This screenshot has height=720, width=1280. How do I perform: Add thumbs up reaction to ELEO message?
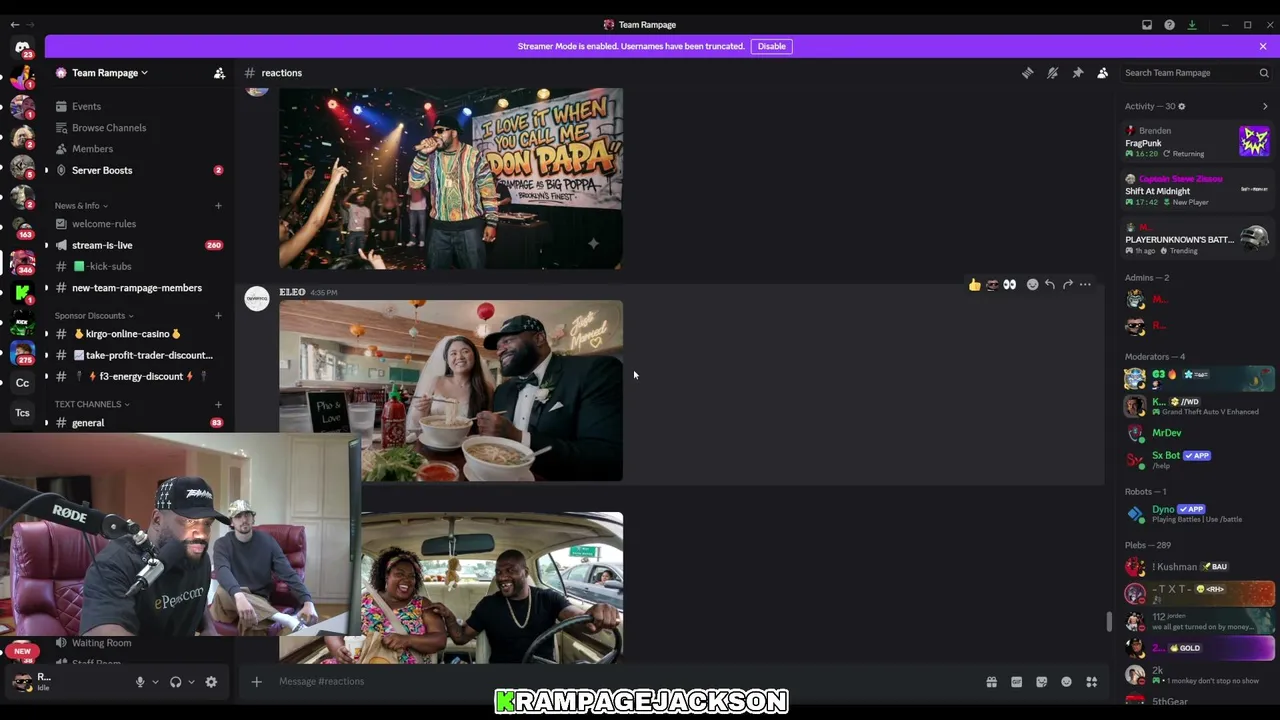pos(974,285)
